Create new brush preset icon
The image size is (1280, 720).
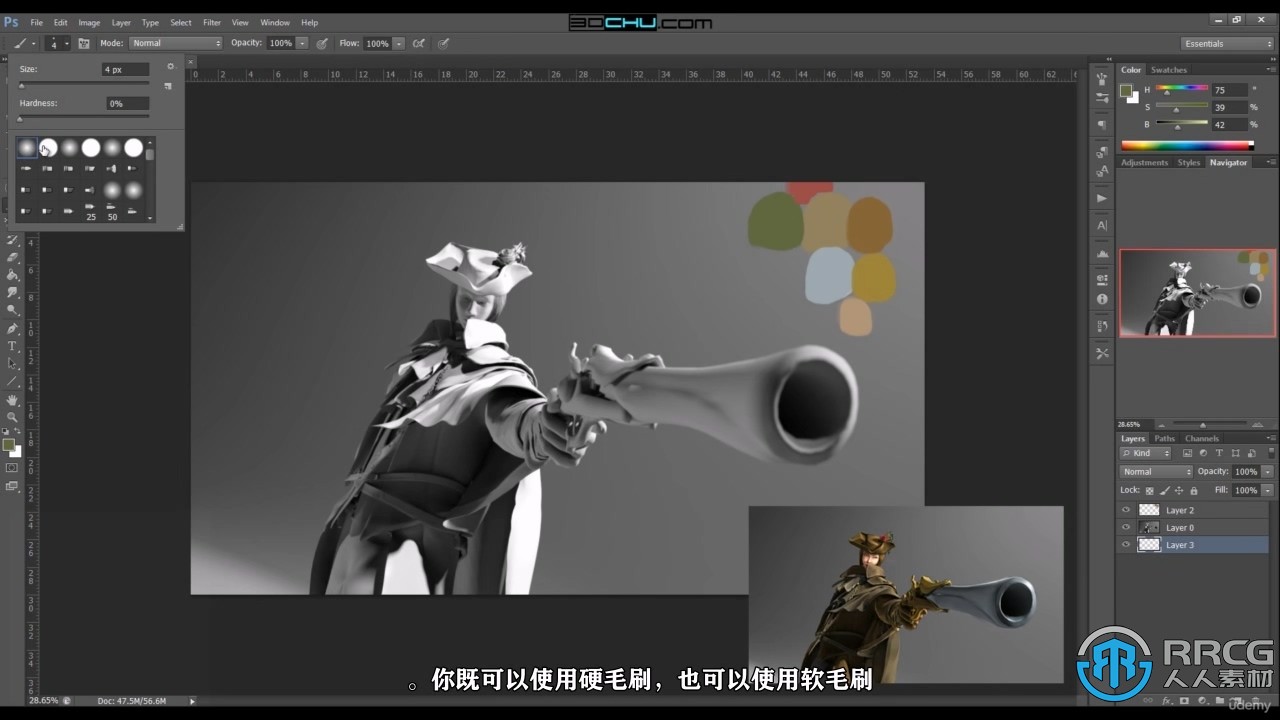[x=168, y=86]
